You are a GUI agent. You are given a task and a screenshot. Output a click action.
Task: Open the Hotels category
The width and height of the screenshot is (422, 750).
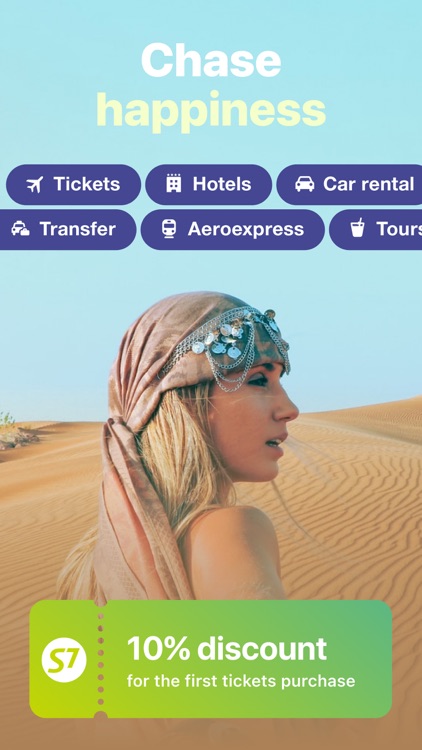208,184
